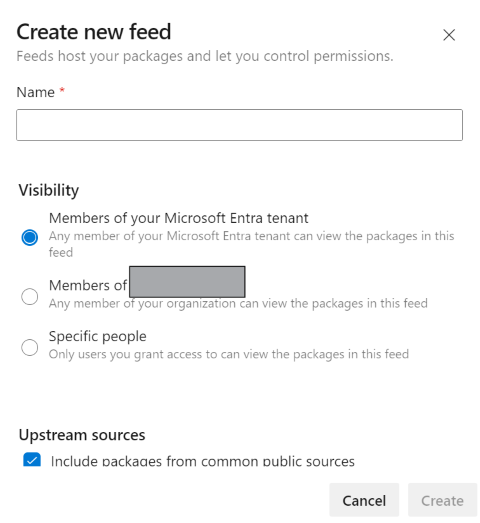
Task: Click the 'Any member of your organization' description
Action: pyautogui.click(x=238, y=304)
